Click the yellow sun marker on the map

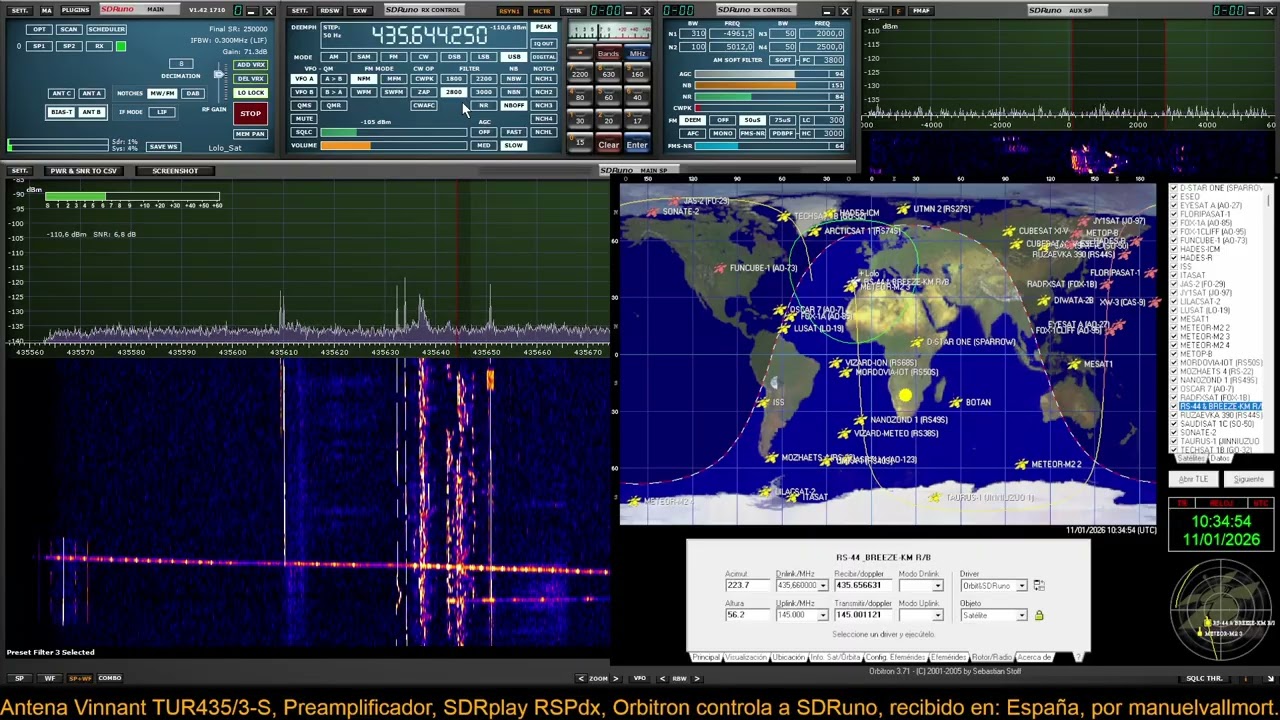click(905, 396)
